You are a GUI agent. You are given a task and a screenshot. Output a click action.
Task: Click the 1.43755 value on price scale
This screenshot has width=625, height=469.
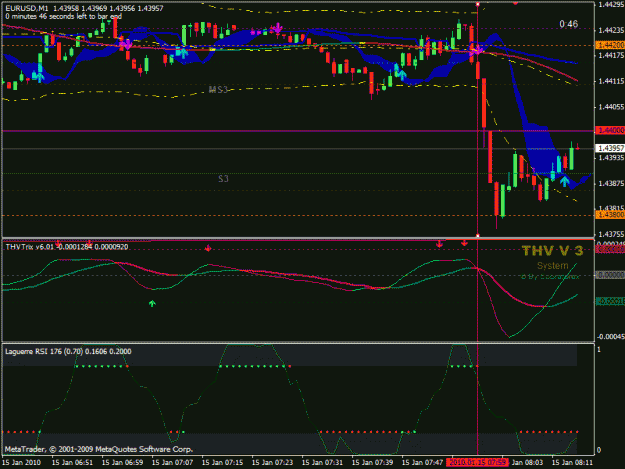(611, 234)
